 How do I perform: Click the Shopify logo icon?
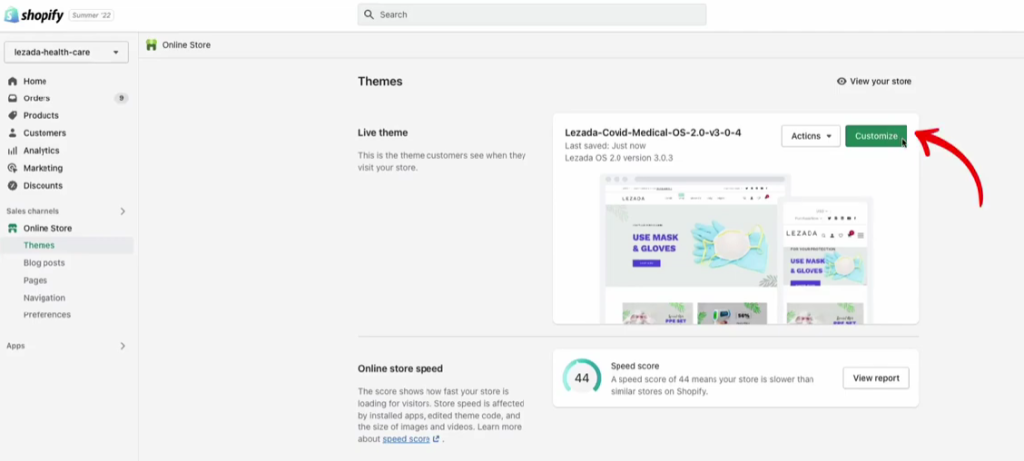coord(12,15)
